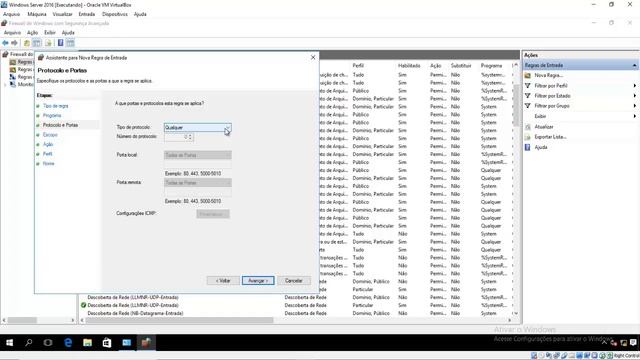Switch to Server Manager on the taskbar

[127, 343]
